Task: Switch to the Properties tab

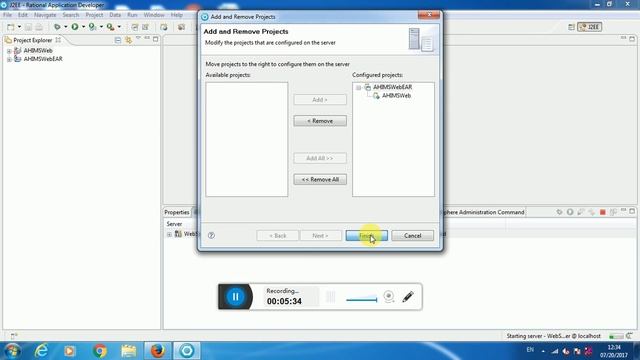Action: coord(177,212)
